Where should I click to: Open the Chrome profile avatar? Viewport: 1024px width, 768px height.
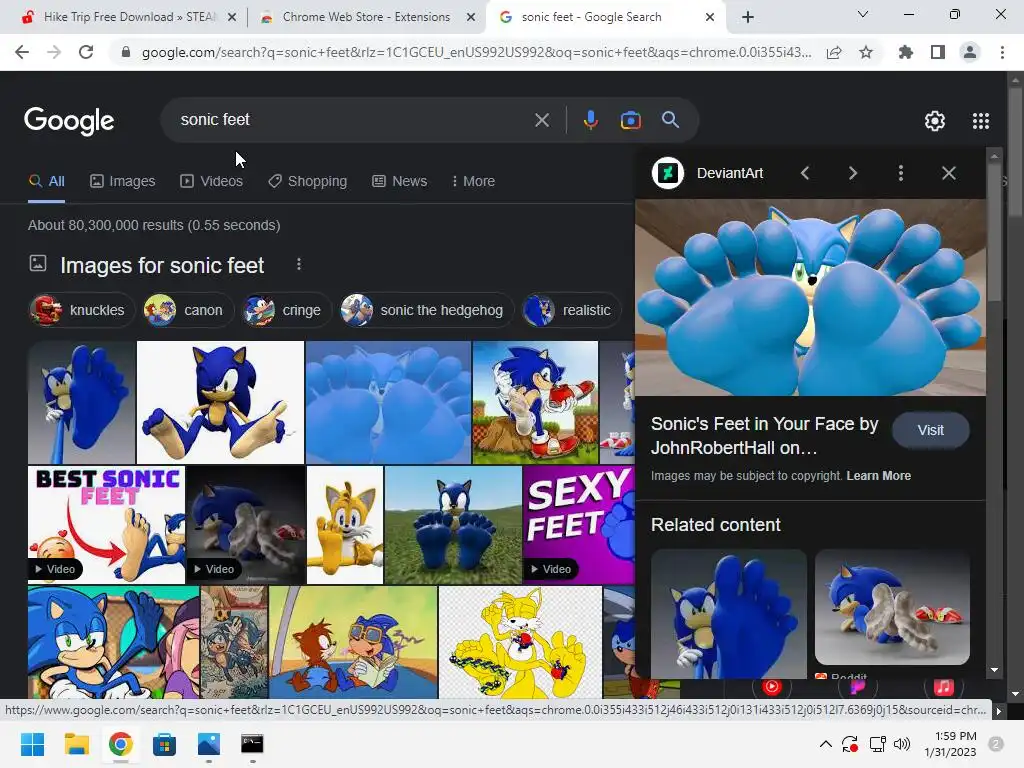click(x=970, y=52)
